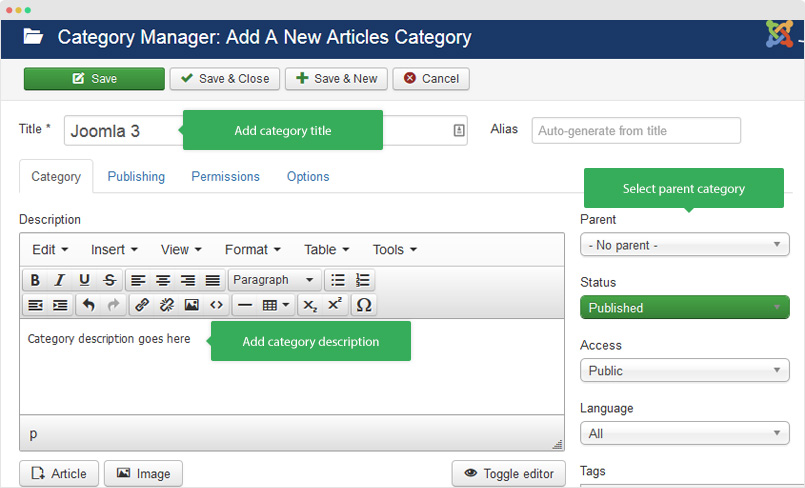Apply strikethrough formatting

pyautogui.click(x=109, y=280)
